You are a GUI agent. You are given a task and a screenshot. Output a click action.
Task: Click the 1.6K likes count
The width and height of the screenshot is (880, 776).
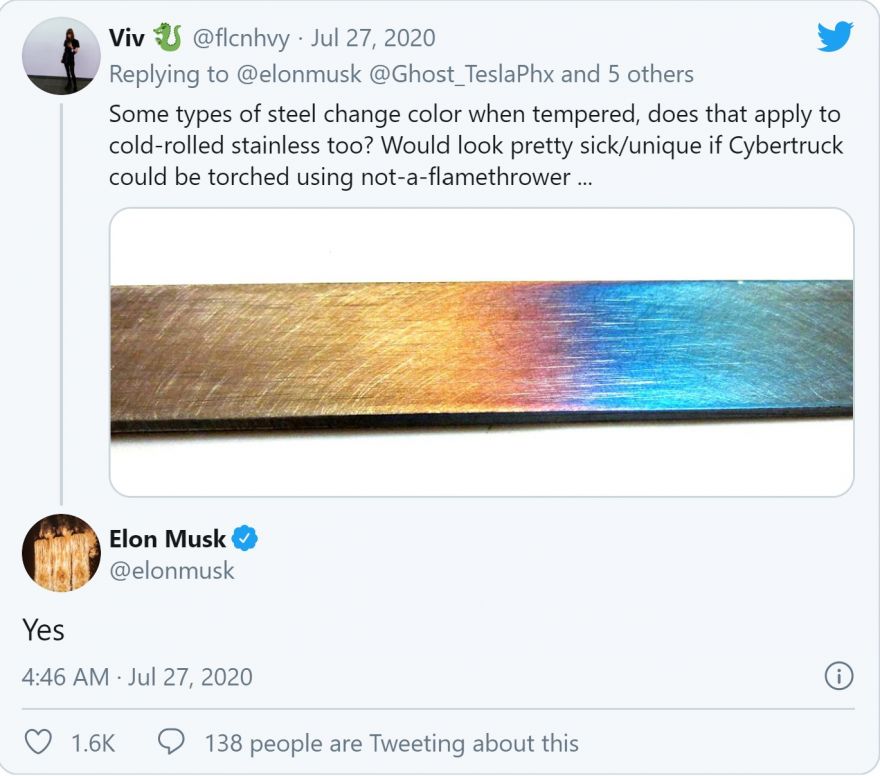tap(93, 743)
